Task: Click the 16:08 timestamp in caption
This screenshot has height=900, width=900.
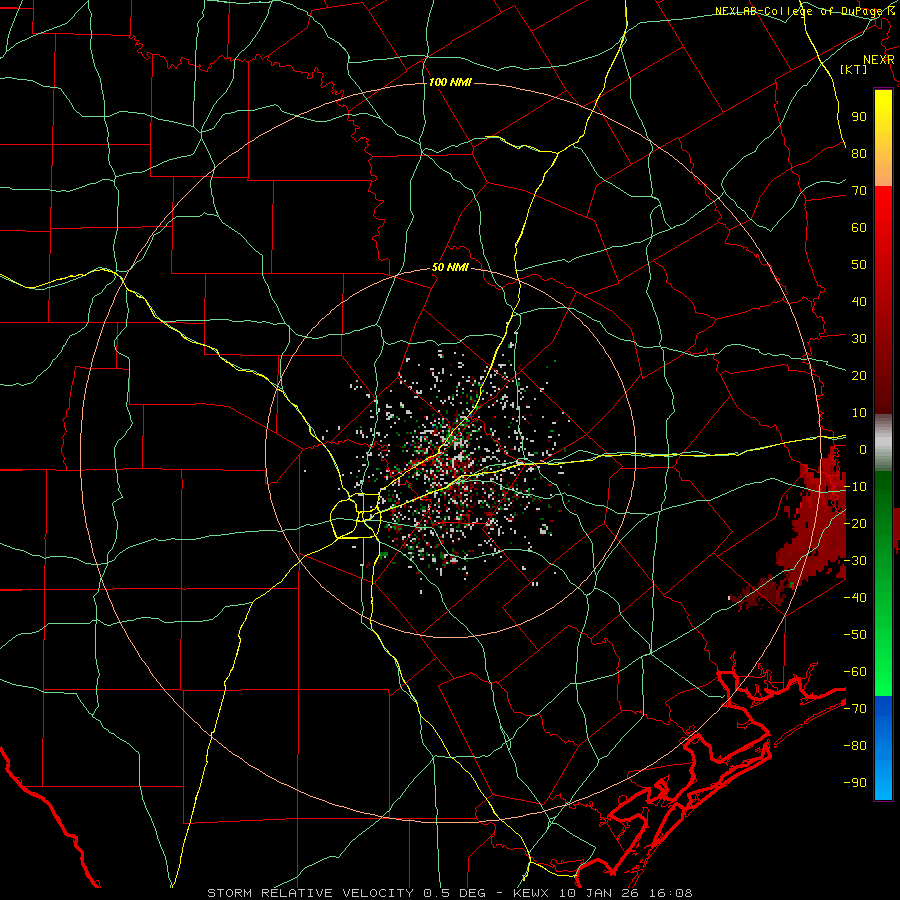Action: (672, 893)
